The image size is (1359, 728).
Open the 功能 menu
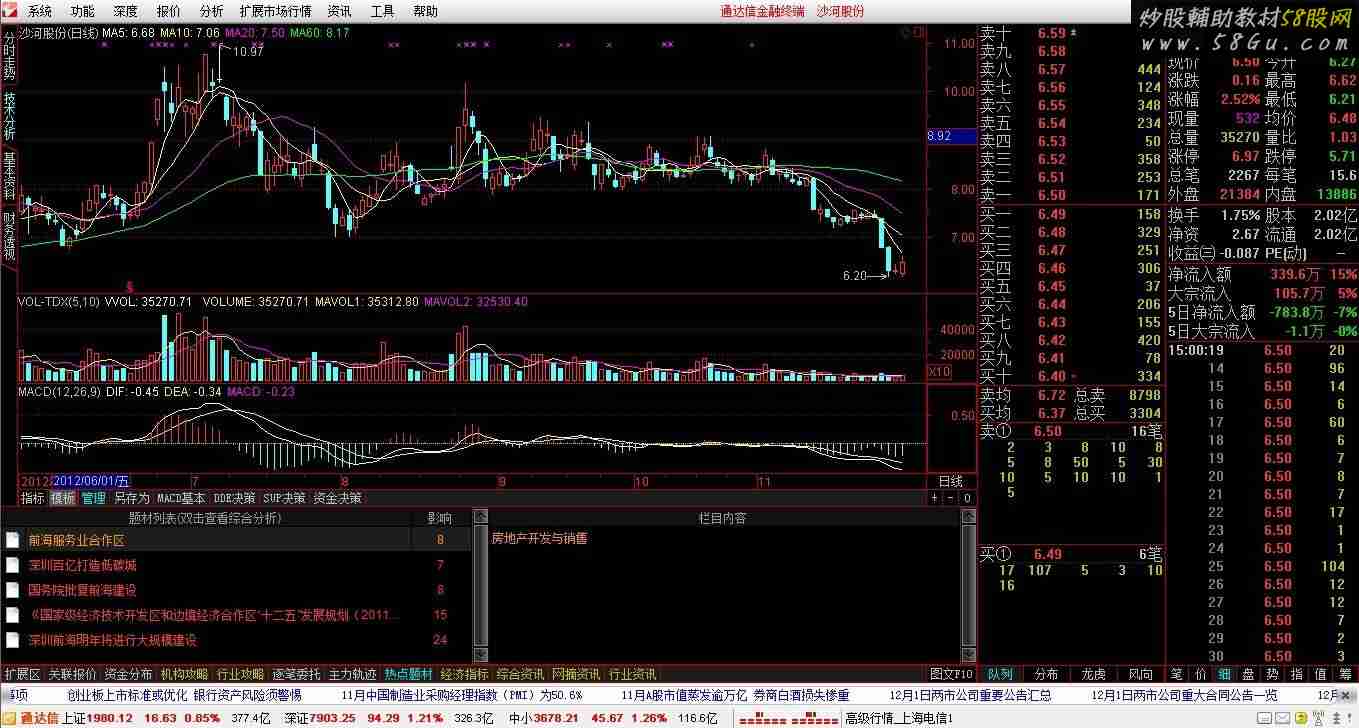pyautogui.click(x=83, y=11)
